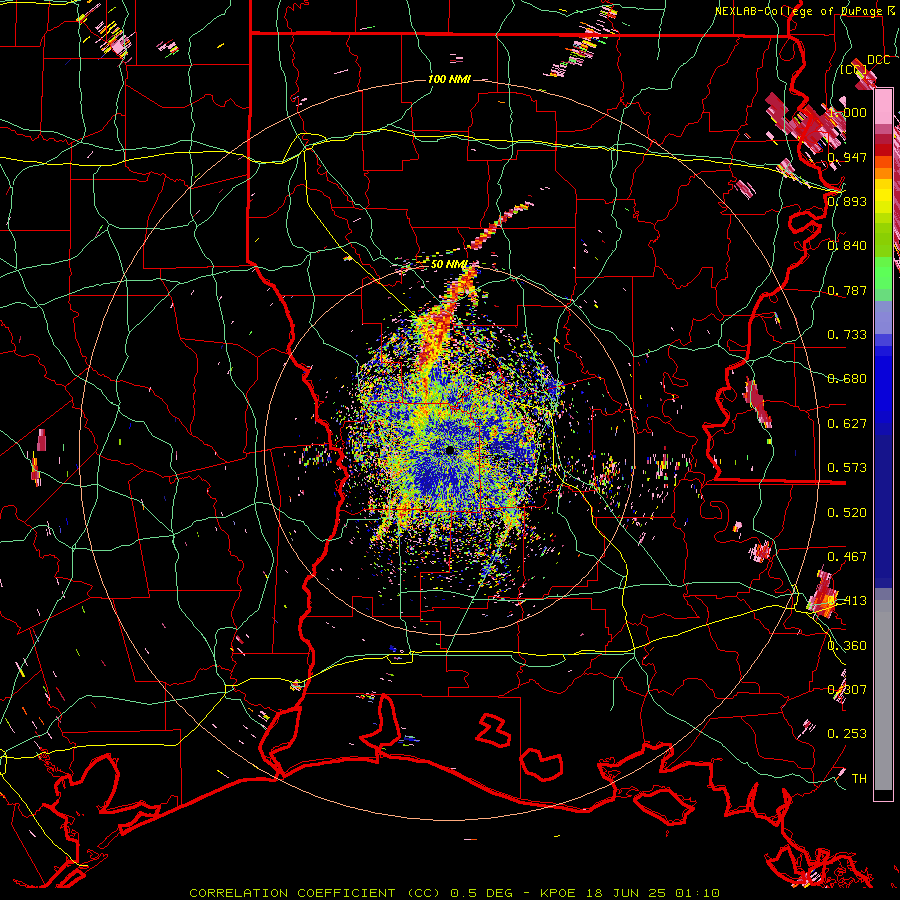
Task: Click the "0.573" scale value
Action: pos(847,468)
